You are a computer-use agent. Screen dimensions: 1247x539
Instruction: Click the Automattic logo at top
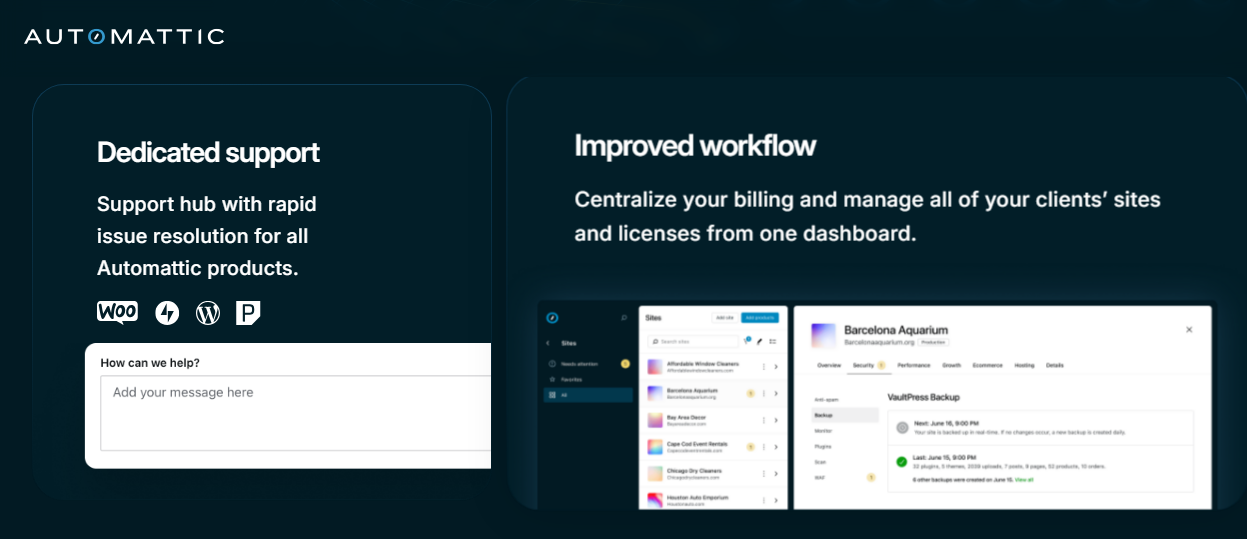pyautogui.click(x=124, y=37)
